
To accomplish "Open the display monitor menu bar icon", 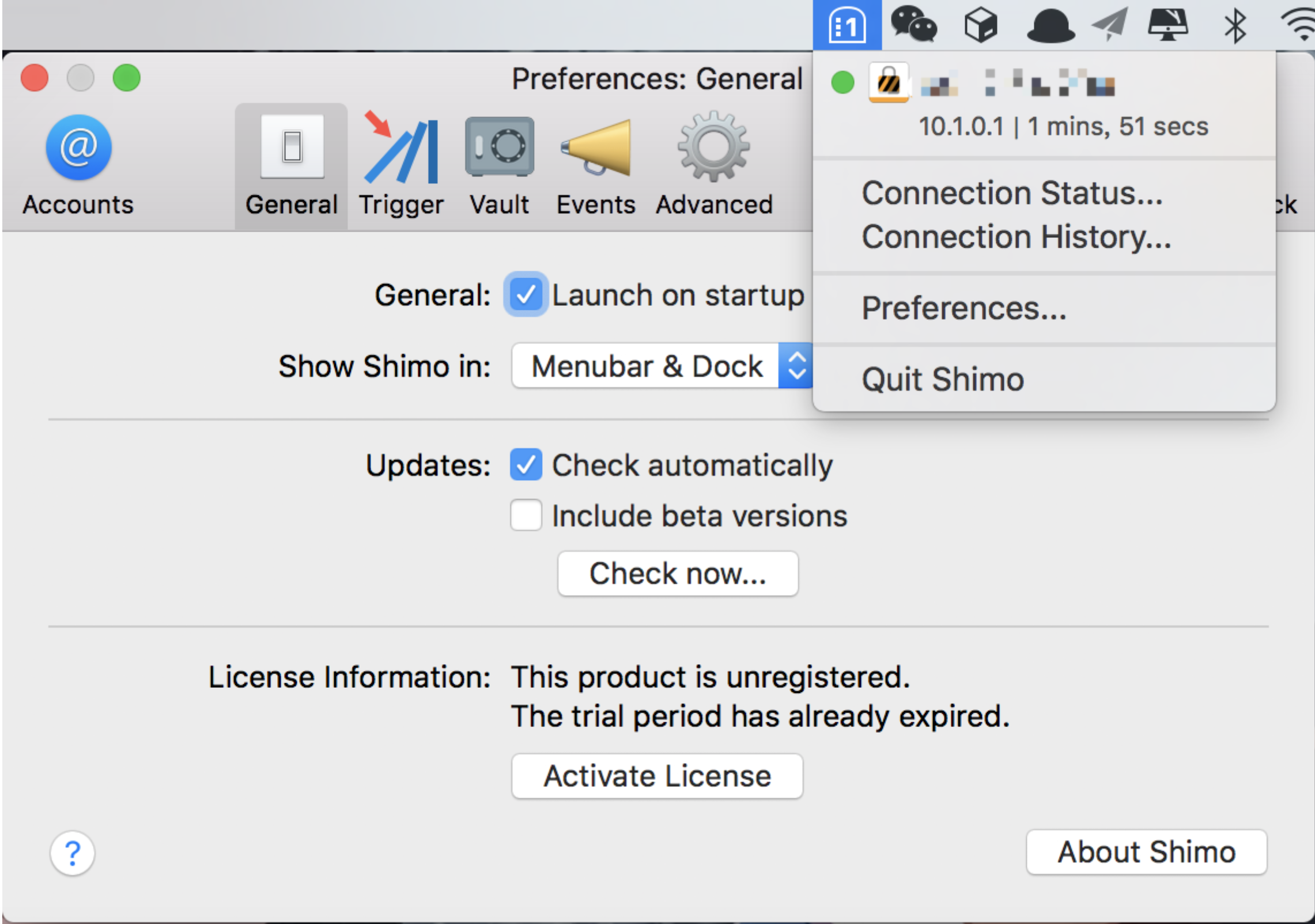I will pos(1167,25).
